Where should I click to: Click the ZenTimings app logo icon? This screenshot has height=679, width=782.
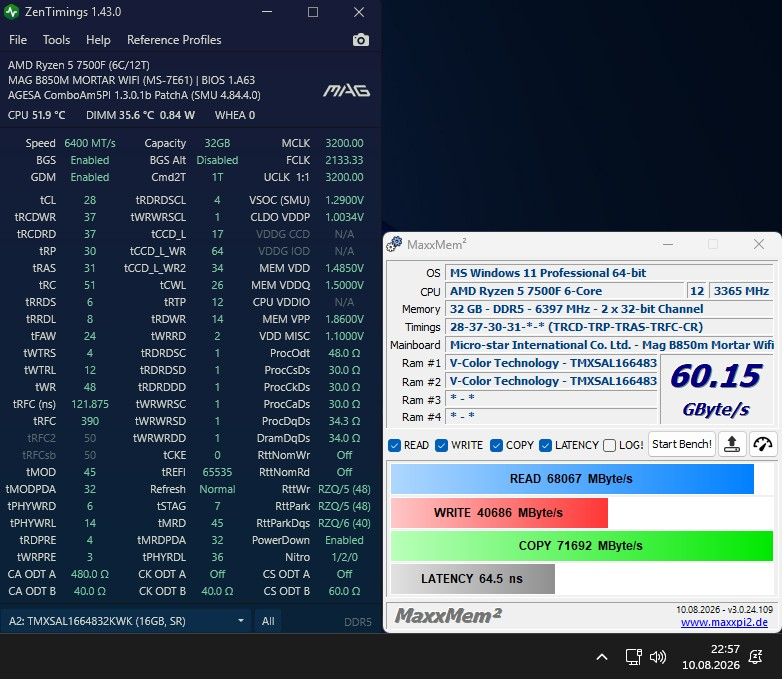[11, 11]
